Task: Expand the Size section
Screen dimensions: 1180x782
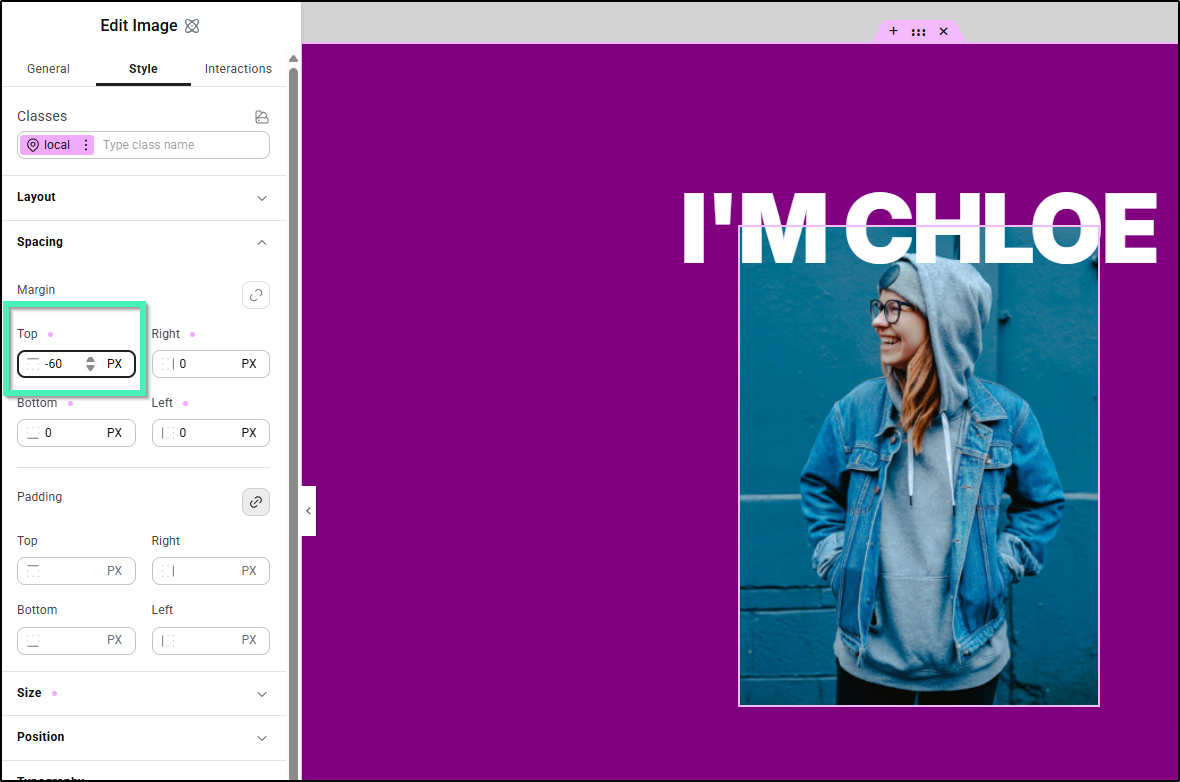Action: [x=143, y=693]
